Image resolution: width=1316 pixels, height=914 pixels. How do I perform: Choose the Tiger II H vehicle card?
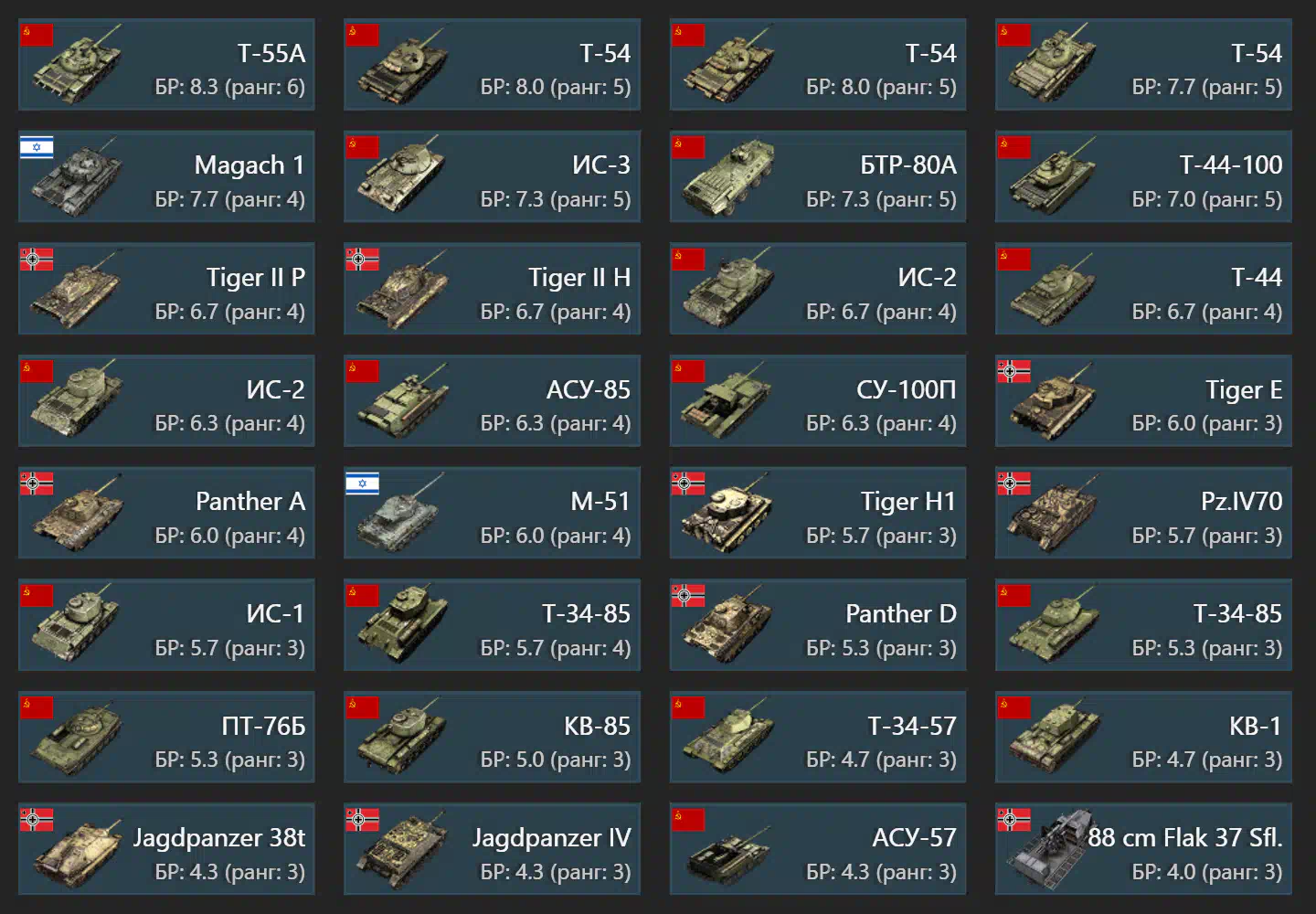click(492, 289)
